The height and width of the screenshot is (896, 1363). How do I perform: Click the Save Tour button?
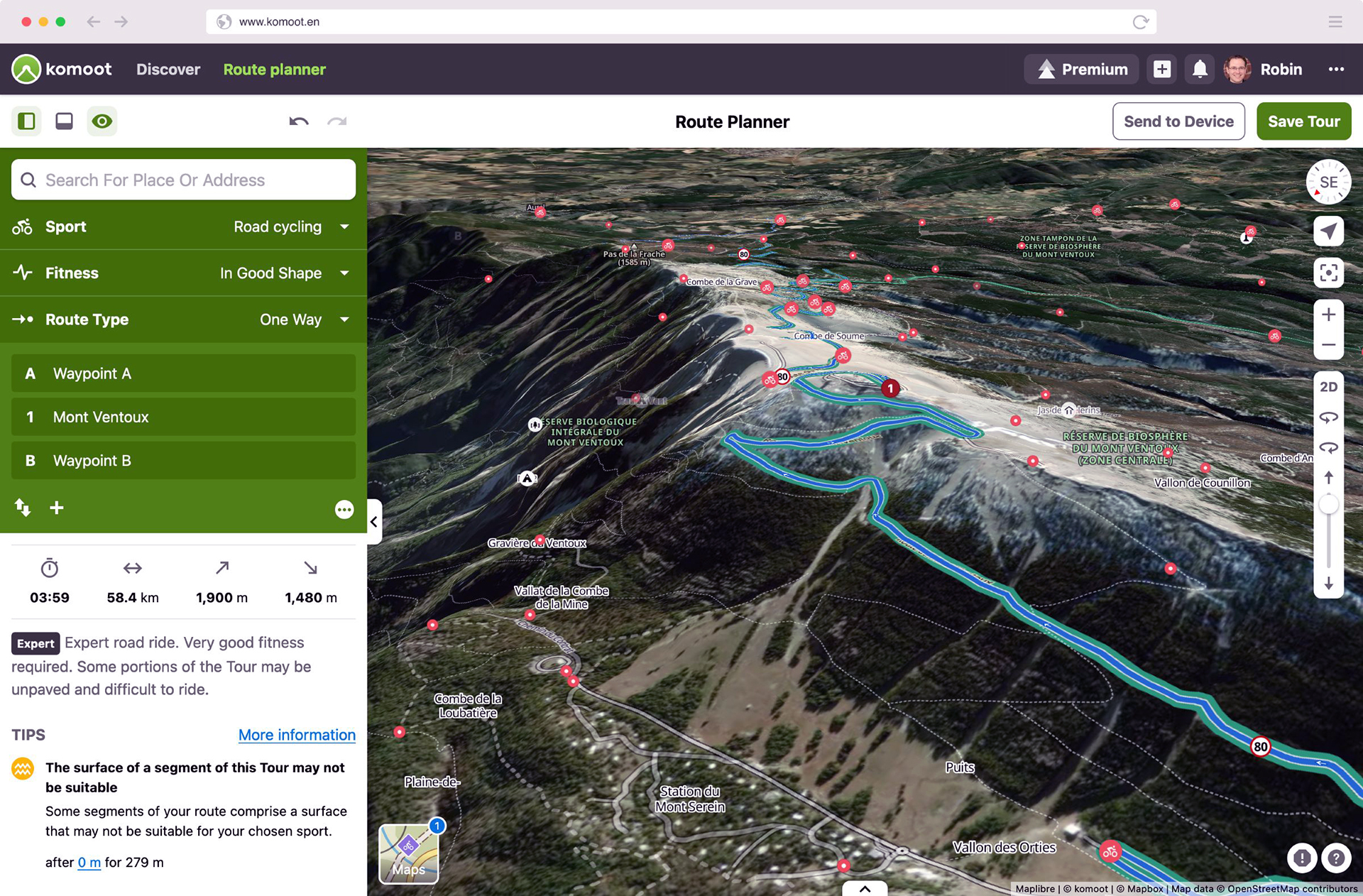[x=1303, y=121]
